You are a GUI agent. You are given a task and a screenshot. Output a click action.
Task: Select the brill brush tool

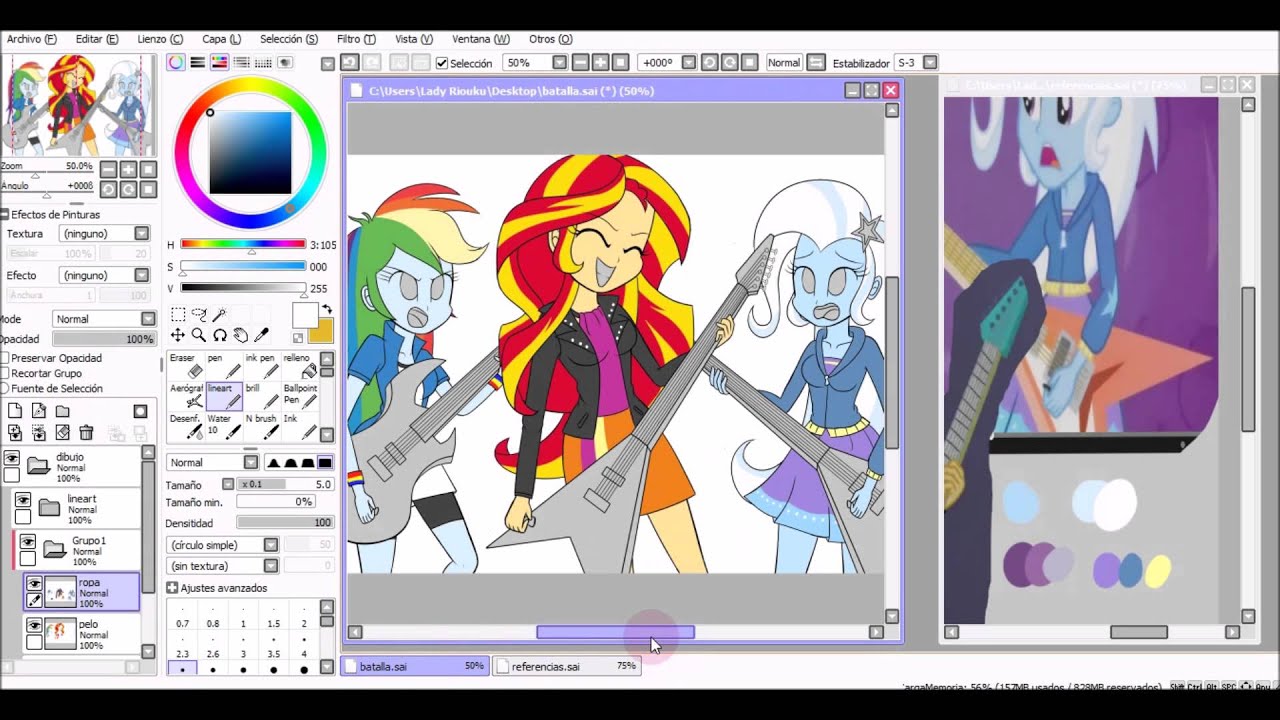(x=262, y=396)
